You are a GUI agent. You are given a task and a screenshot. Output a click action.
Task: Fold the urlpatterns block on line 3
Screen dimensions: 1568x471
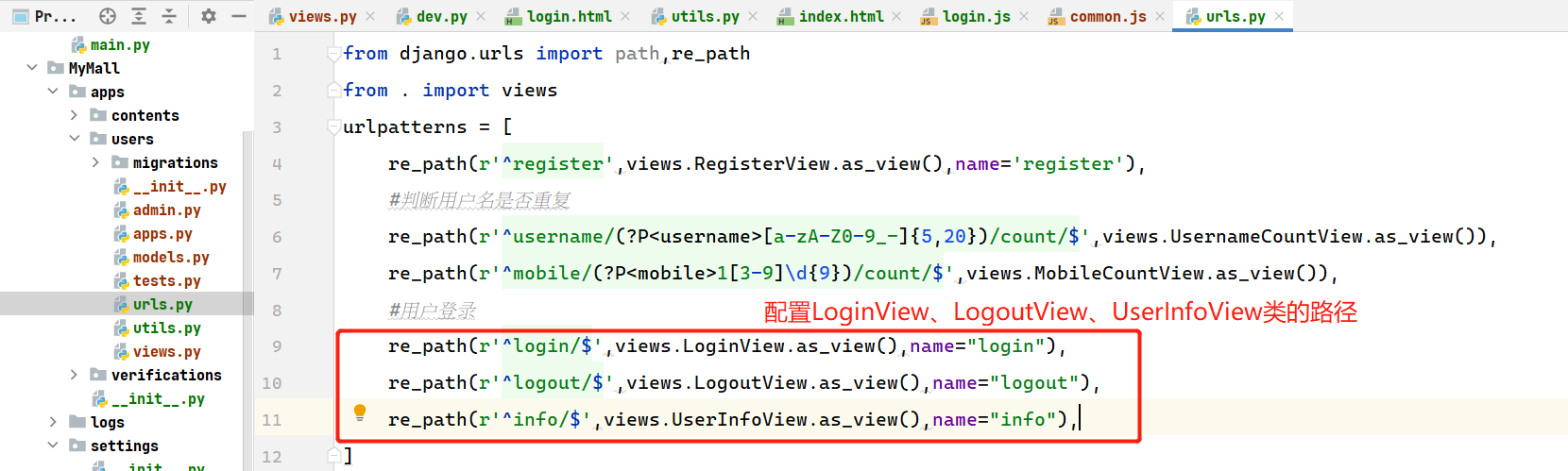333,127
